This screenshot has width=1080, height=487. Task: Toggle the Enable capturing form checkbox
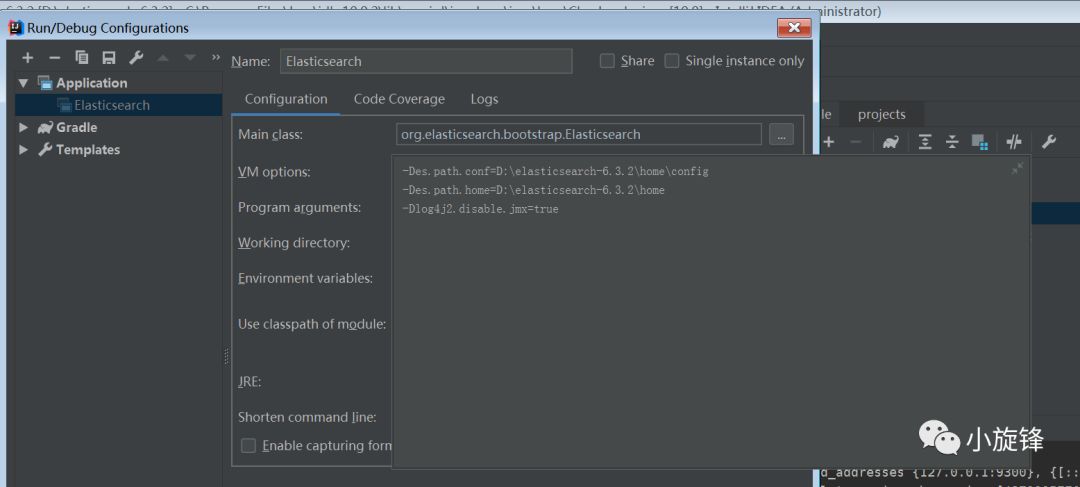tap(248, 446)
